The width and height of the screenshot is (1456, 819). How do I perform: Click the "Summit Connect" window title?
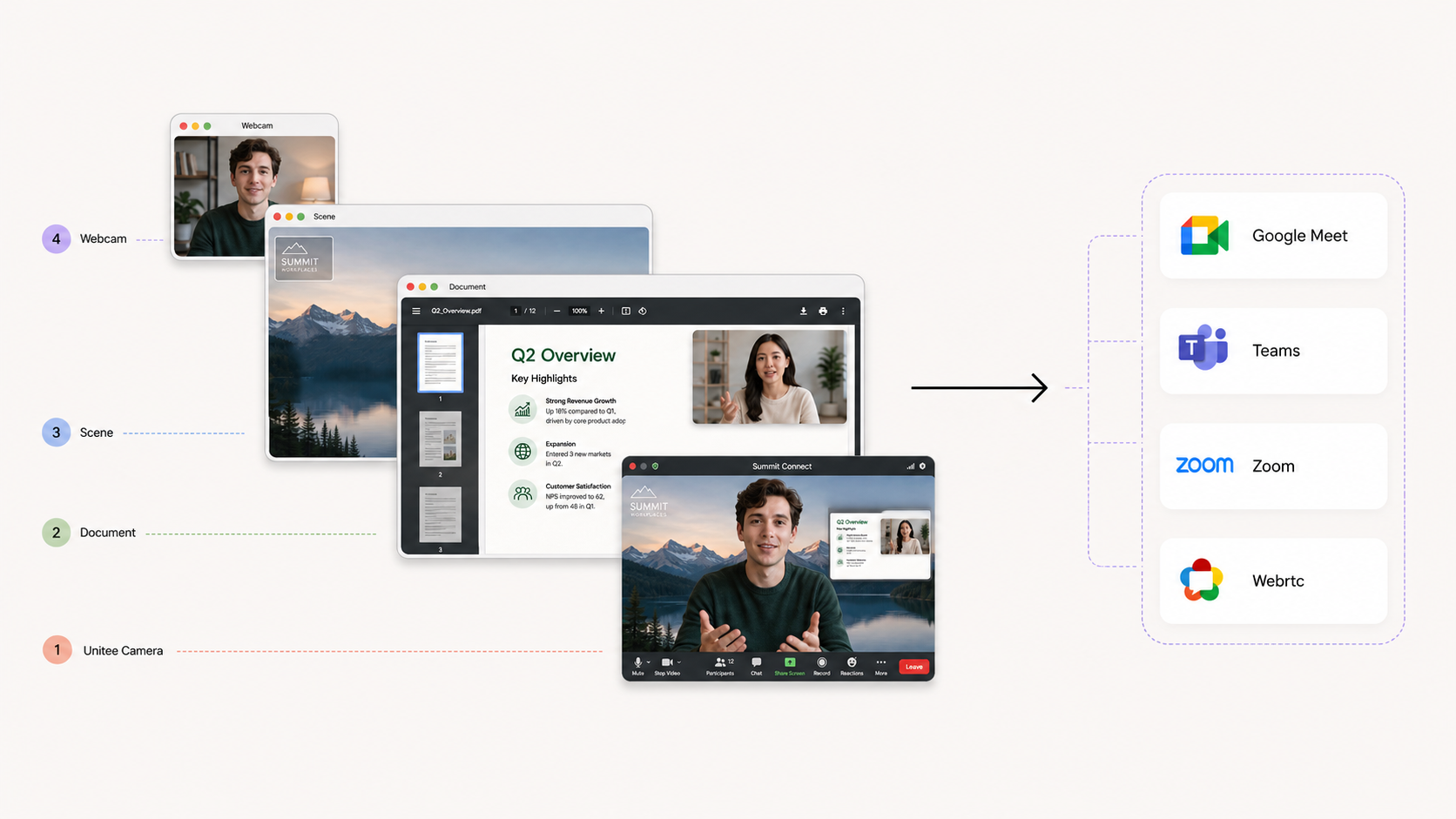click(782, 467)
